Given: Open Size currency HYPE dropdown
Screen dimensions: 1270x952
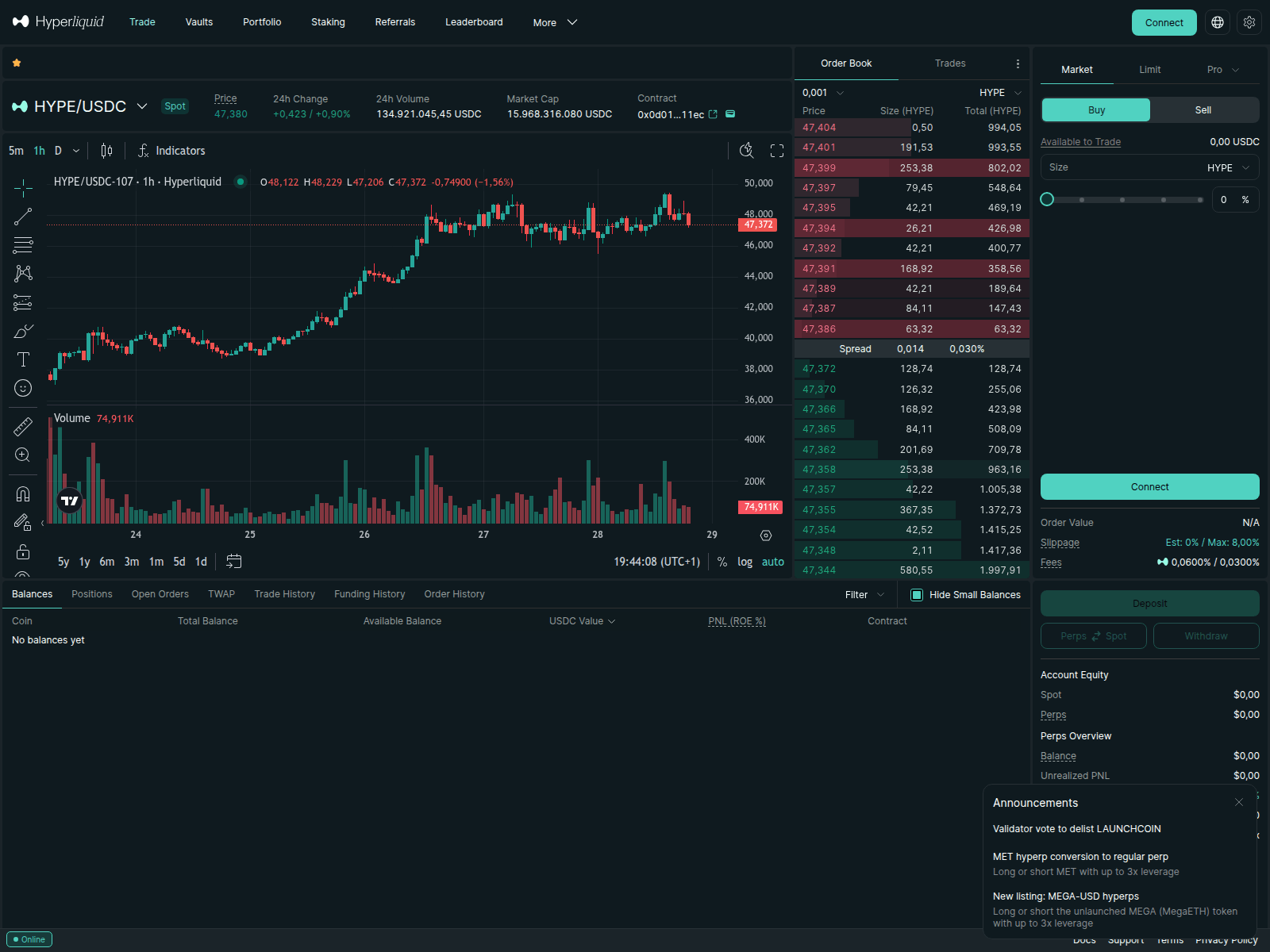Looking at the screenshot, I should coord(1229,167).
